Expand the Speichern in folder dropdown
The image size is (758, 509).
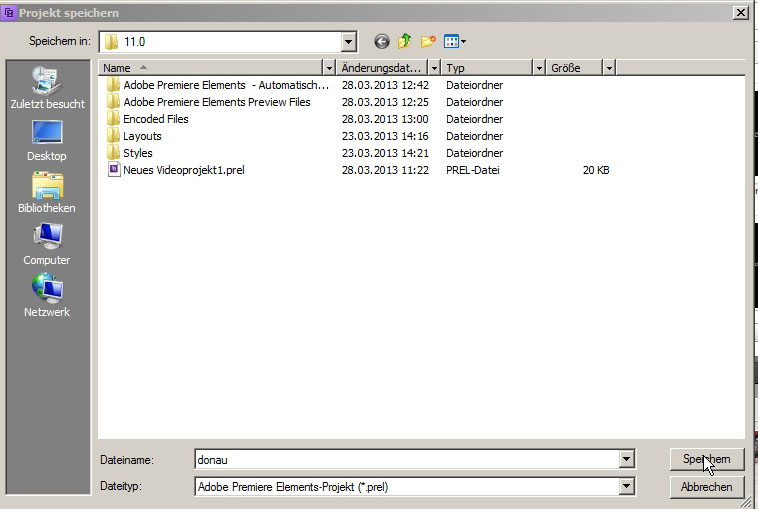coord(348,42)
